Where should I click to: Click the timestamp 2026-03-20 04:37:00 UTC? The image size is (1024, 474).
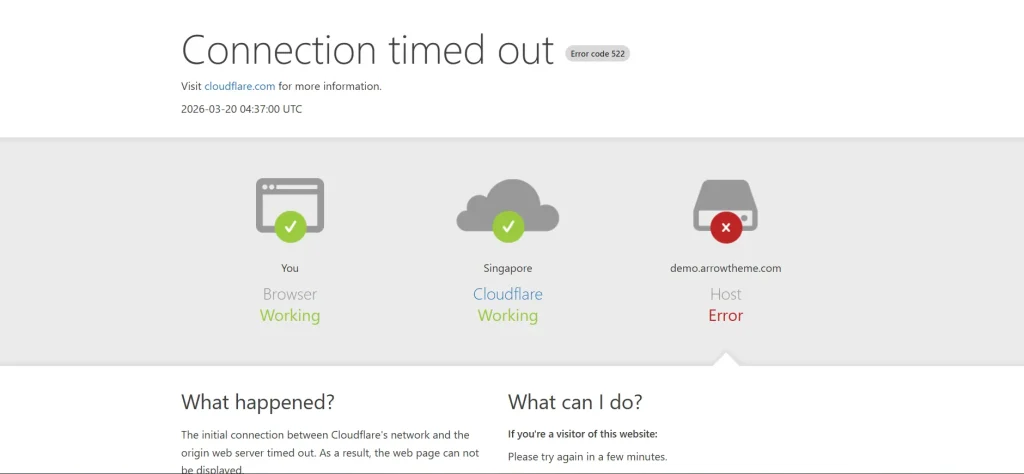(241, 108)
